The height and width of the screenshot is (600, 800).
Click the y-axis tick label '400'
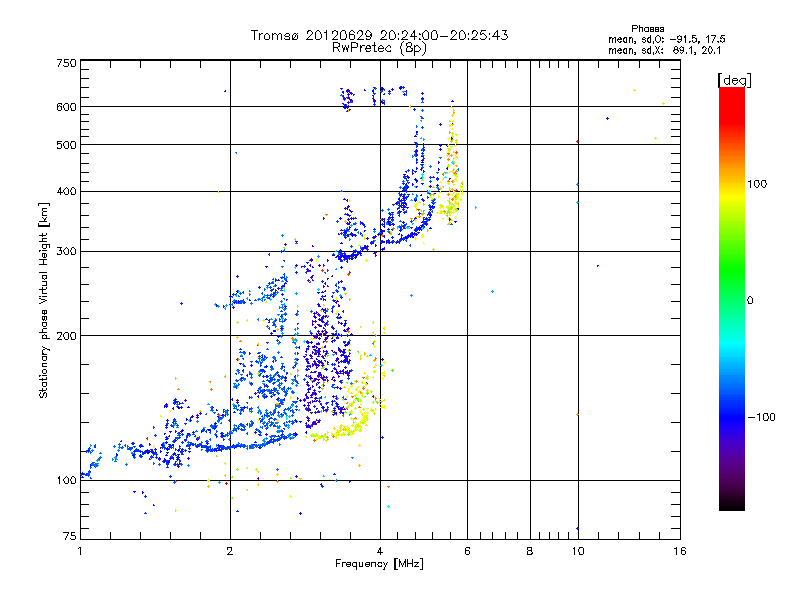pos(66,191)
